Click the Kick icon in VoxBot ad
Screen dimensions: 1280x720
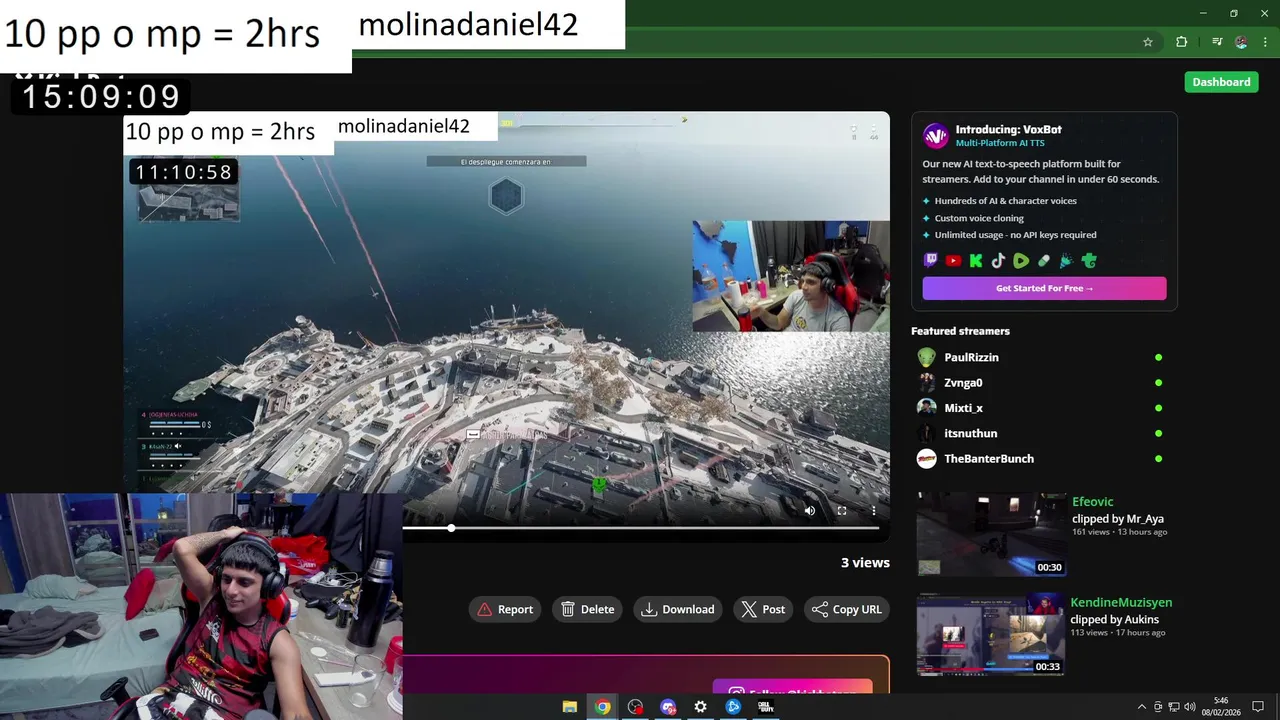[976, 261]
